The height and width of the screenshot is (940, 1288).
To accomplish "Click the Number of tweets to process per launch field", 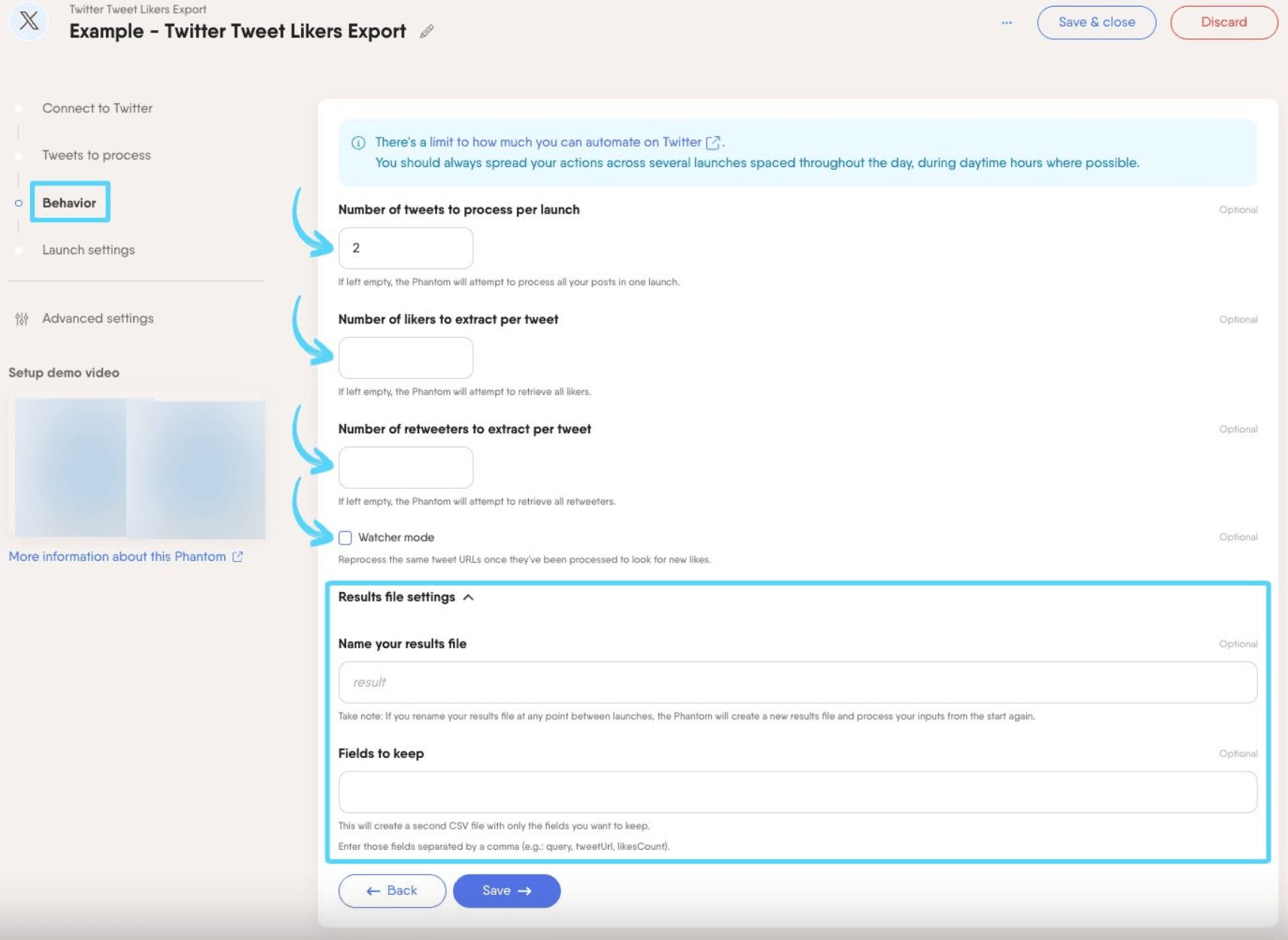I will coord(406,248).
